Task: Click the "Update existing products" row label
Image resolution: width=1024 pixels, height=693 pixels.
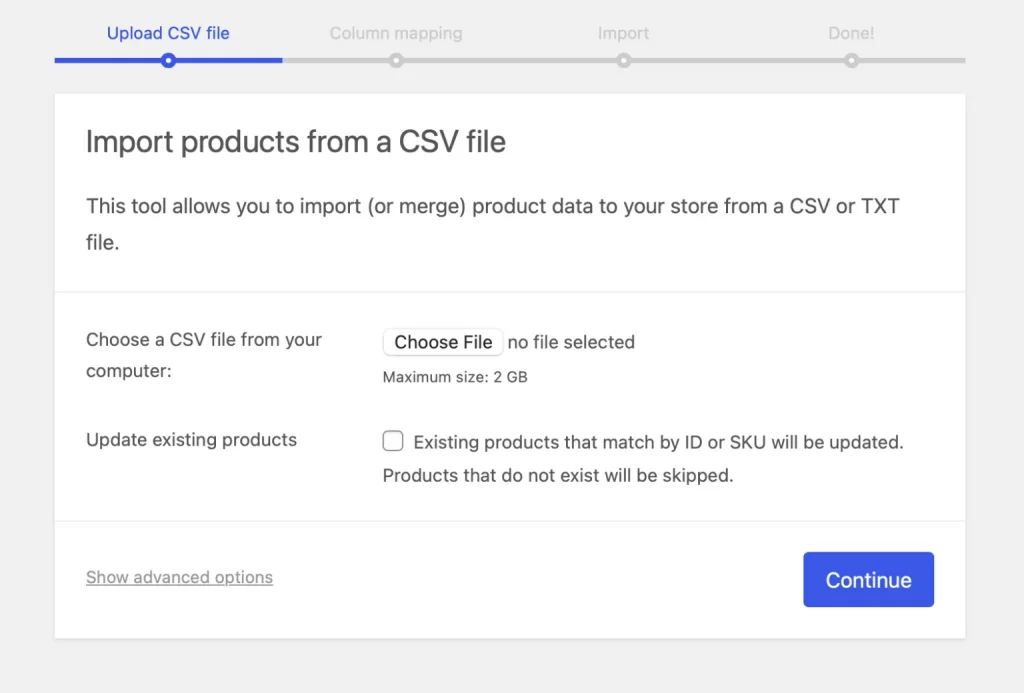Action: 190,440
